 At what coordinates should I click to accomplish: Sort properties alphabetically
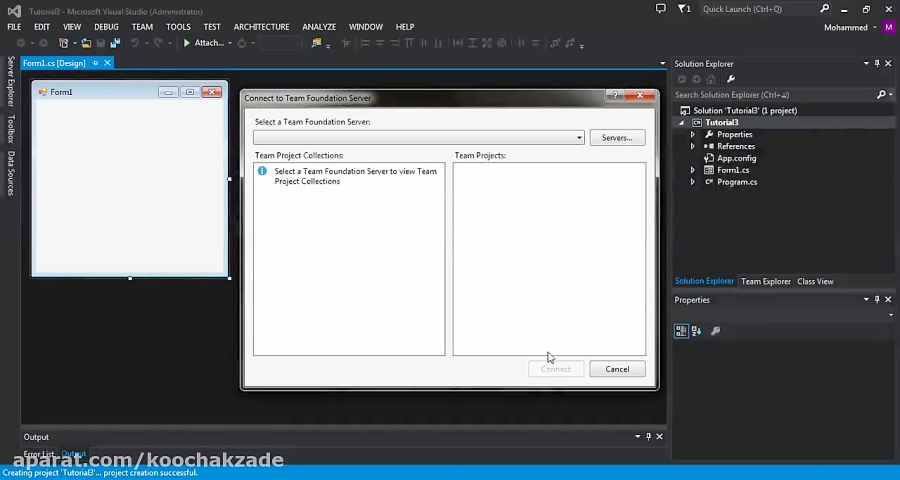coord(697,331)
